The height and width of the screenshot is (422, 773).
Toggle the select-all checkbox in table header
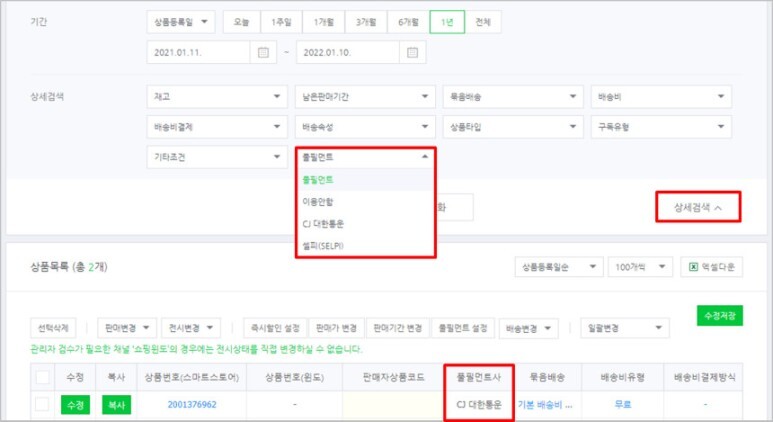[x=42, y=378]
